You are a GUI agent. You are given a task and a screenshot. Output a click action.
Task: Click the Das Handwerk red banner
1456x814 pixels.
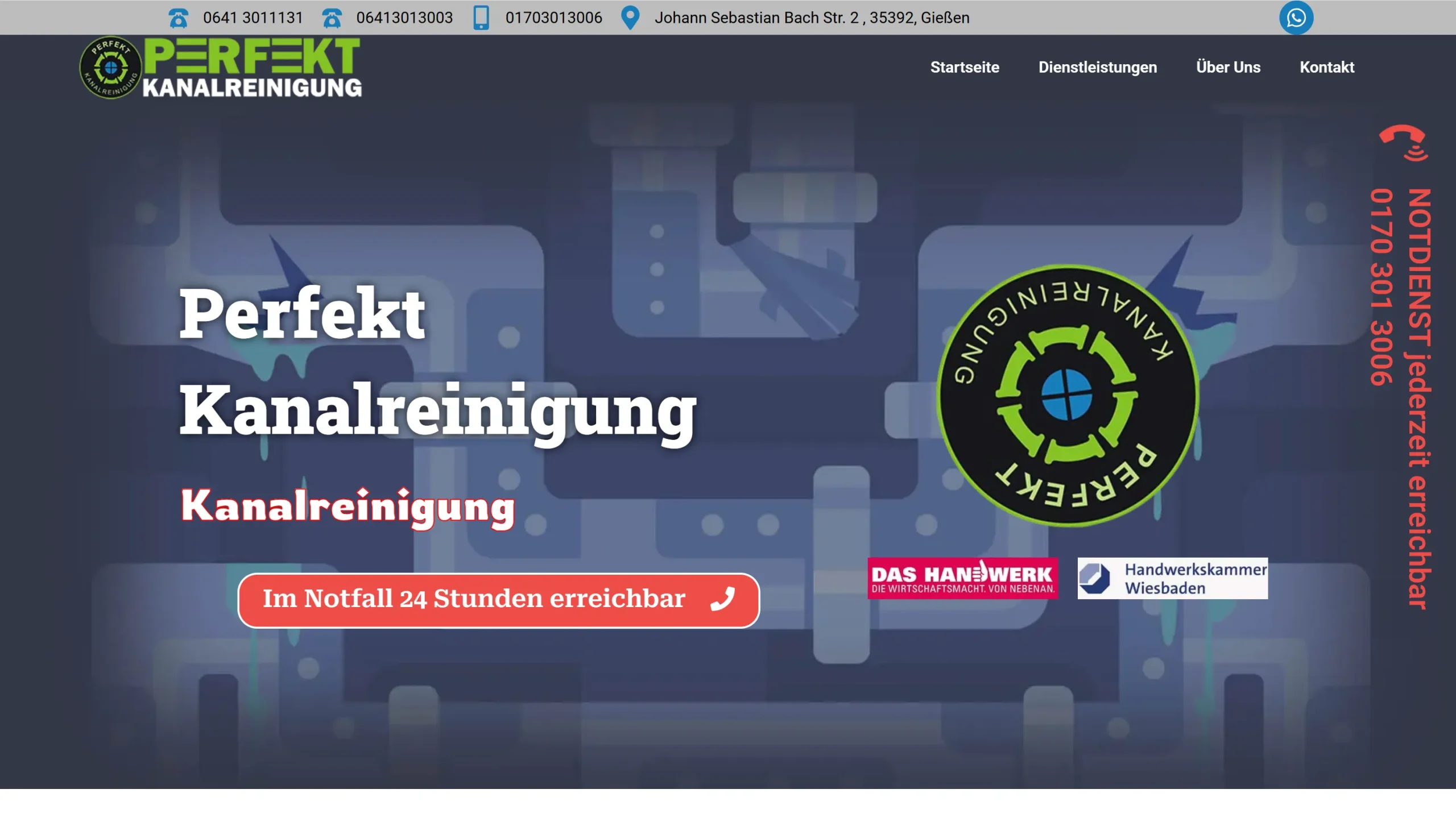(962, 578)
